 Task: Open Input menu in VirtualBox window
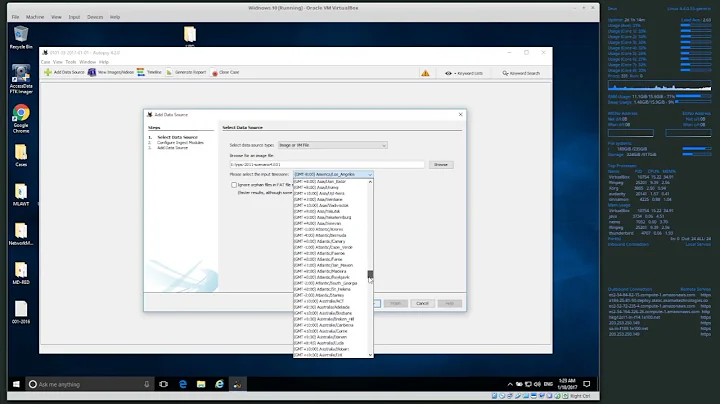click(74, 17)
